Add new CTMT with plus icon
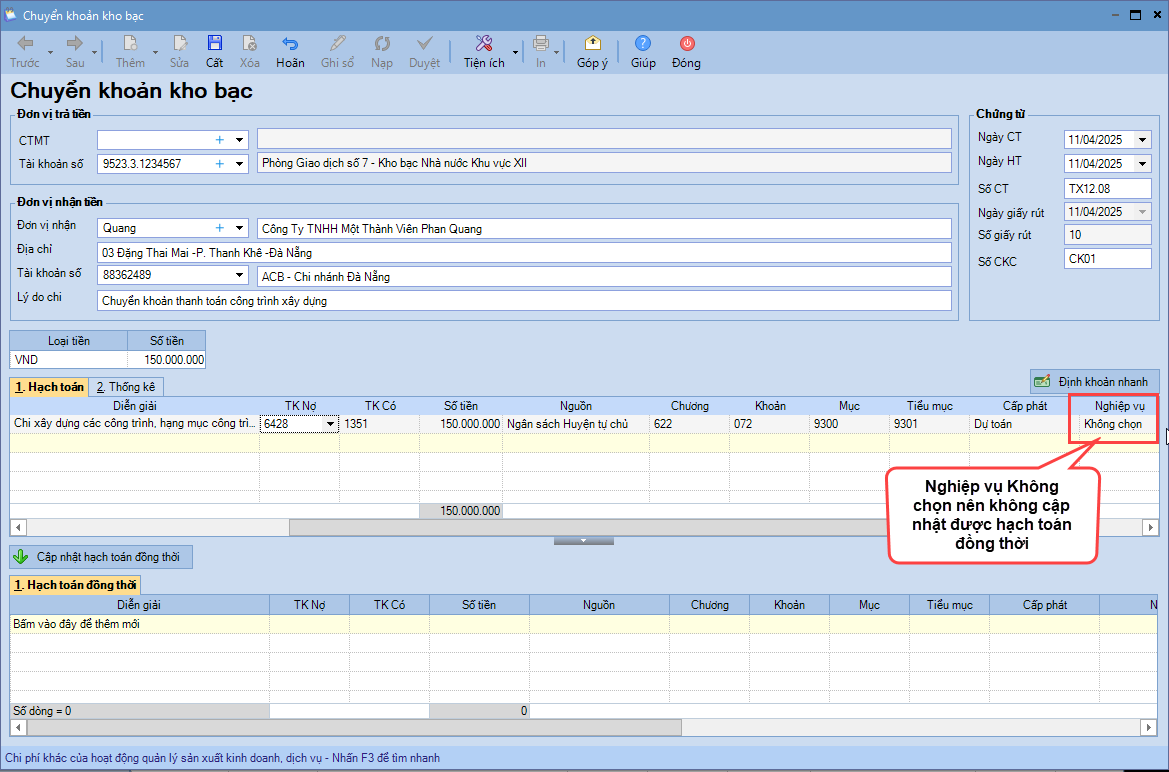Screen dimensions: 1169x772 pyautogui.click(x=220, y=139)
